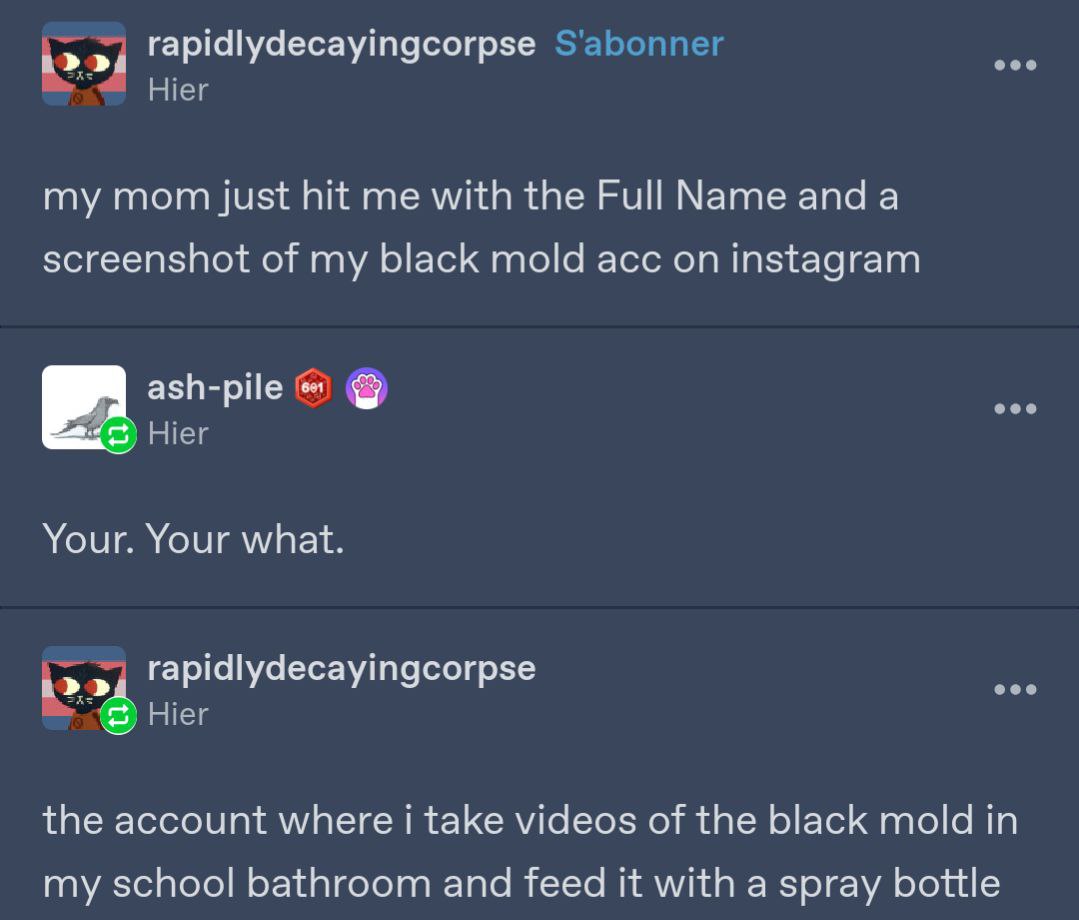
Task: Open the last reblog's three-dot options menu
Action: (x=1015, y=689)
